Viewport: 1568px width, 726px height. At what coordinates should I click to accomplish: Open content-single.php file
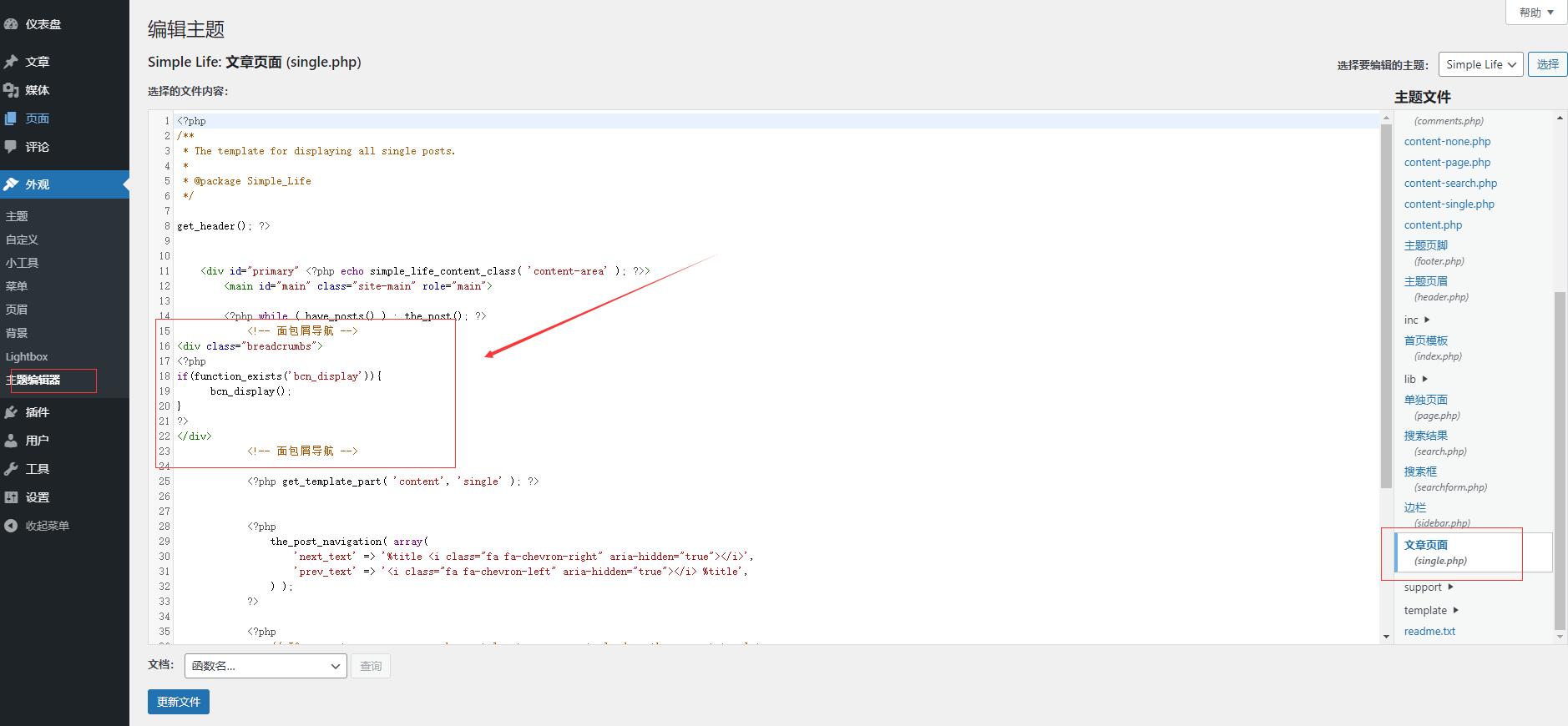[x=1449, y=204]
